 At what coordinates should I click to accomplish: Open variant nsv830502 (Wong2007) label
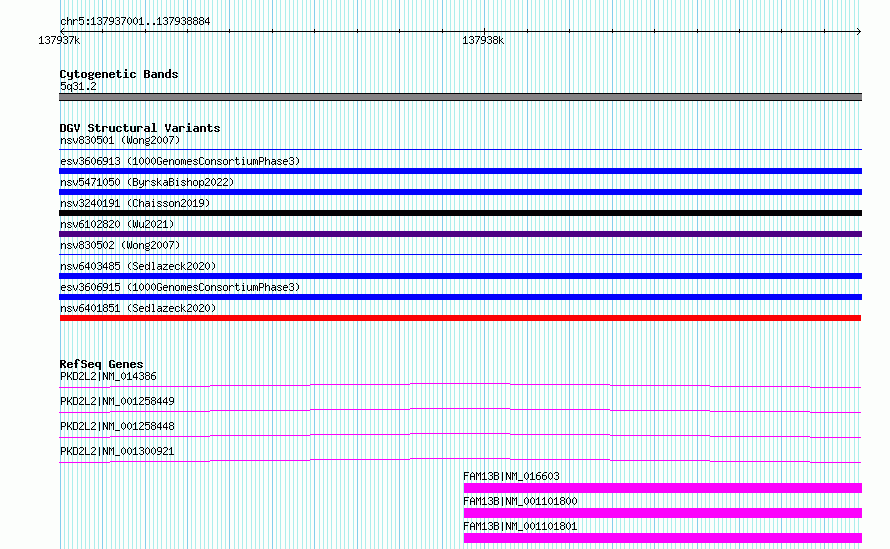click(120, 245)
